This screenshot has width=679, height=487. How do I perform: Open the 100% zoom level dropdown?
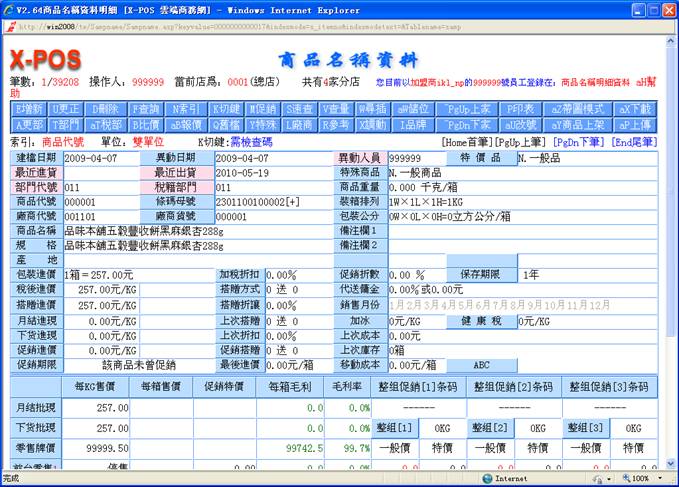coord(651,479)
